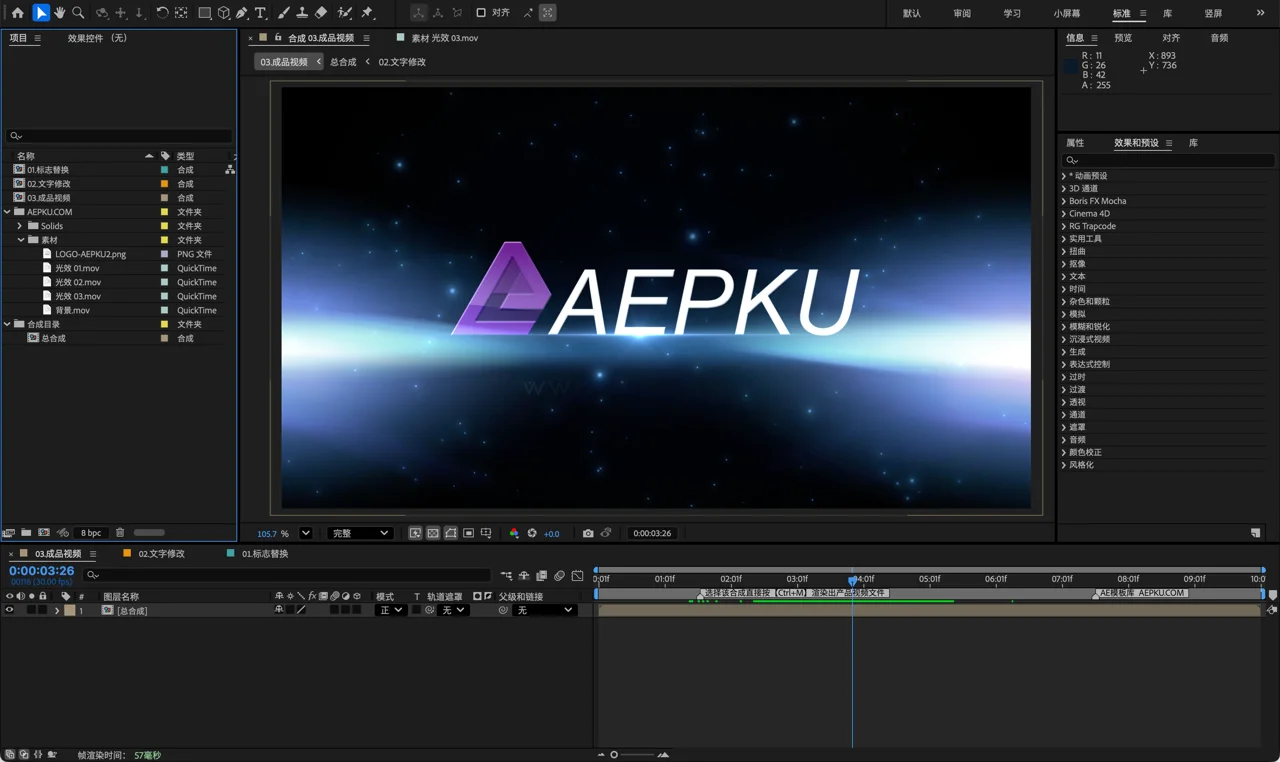The image size is (1280, 762).
Task: Click the 0:00:03:26 preview time button in viewer
Action: tap(652, 533)
